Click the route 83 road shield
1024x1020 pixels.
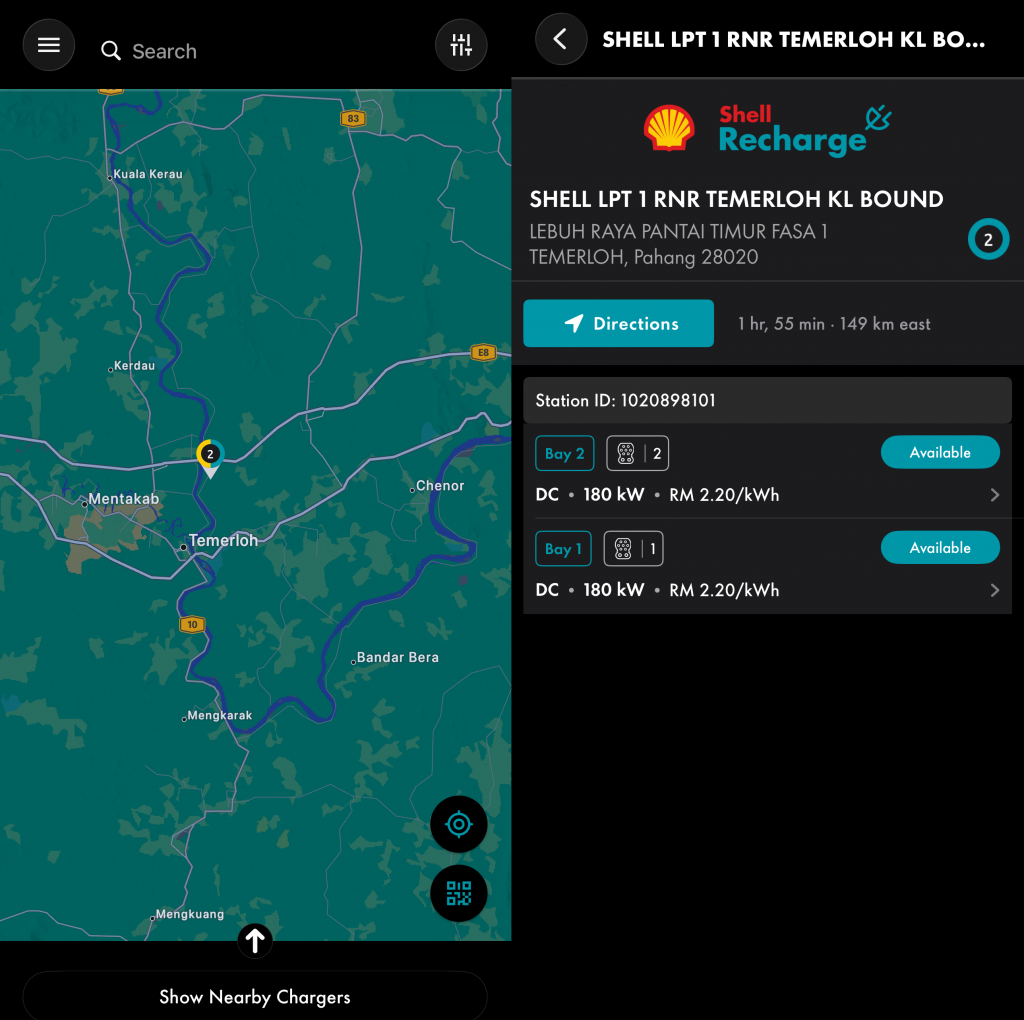tap(353, 118)
